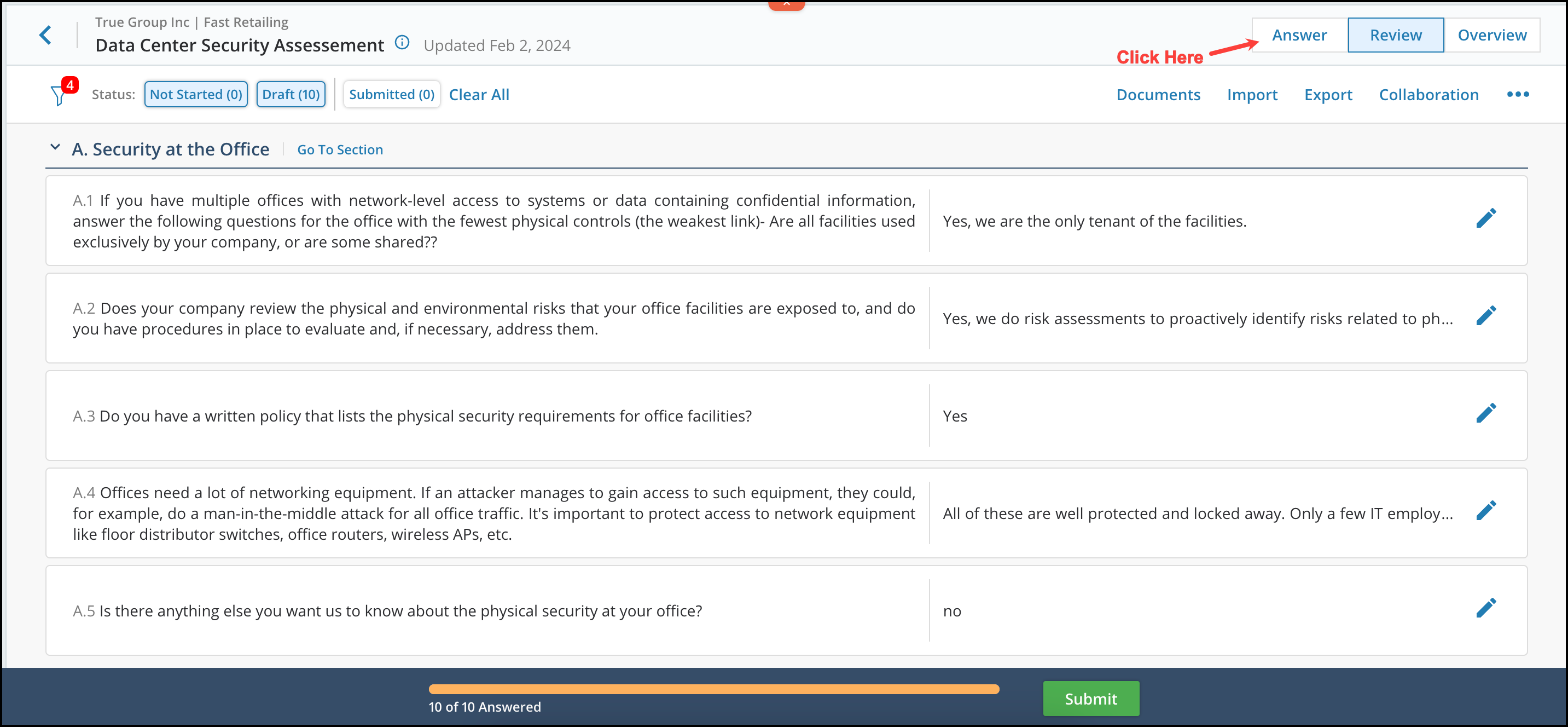Edit answer for question A.3
Image resolution: width=1568 pixels, height=727 pixels.
tap(1486, 413)
